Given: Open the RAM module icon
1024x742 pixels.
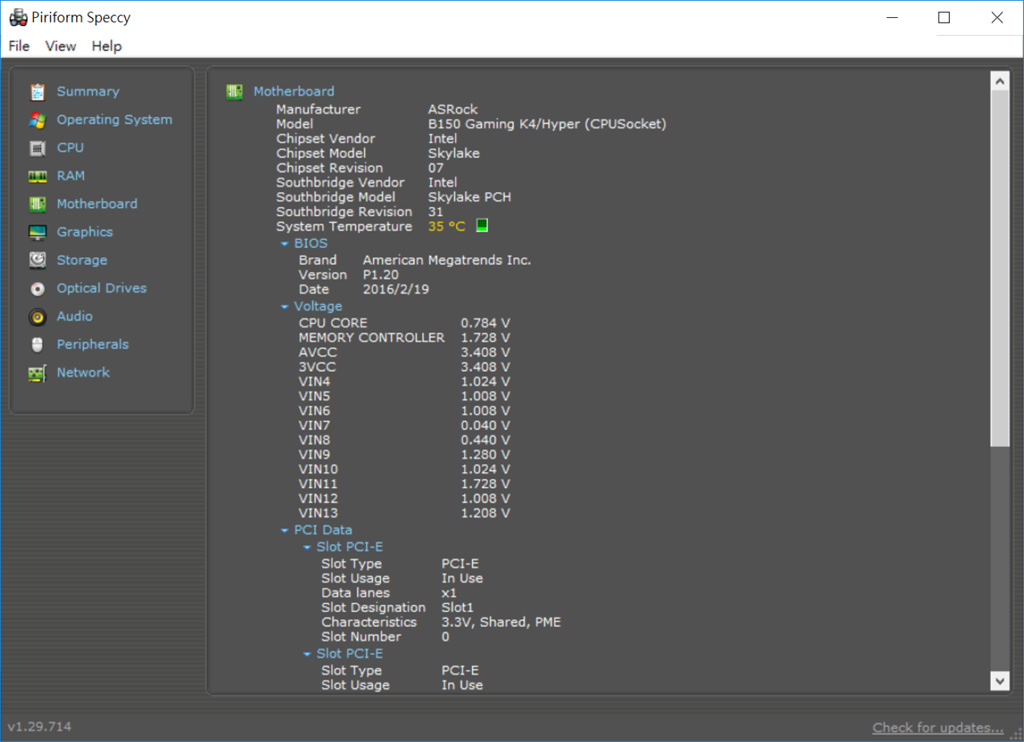Looking at the screenshot, I should [x=38, y=176].
